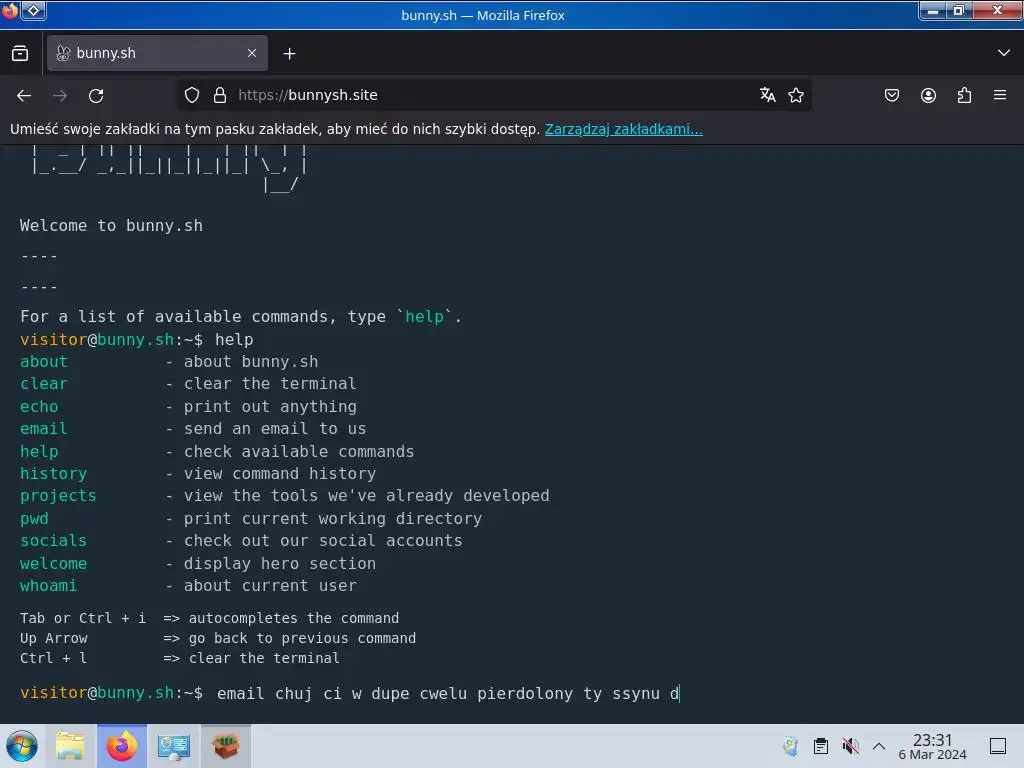Click the 'email' command in help list

(x=44, y=429)
